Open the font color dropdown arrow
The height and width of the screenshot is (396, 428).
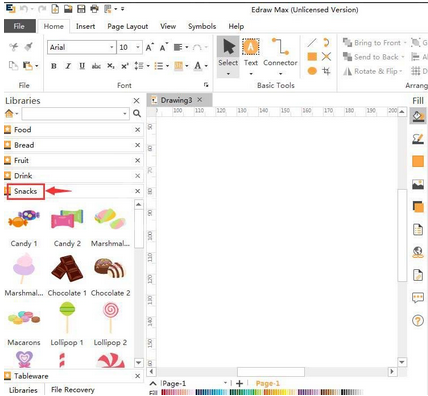[x=206, y=66]
